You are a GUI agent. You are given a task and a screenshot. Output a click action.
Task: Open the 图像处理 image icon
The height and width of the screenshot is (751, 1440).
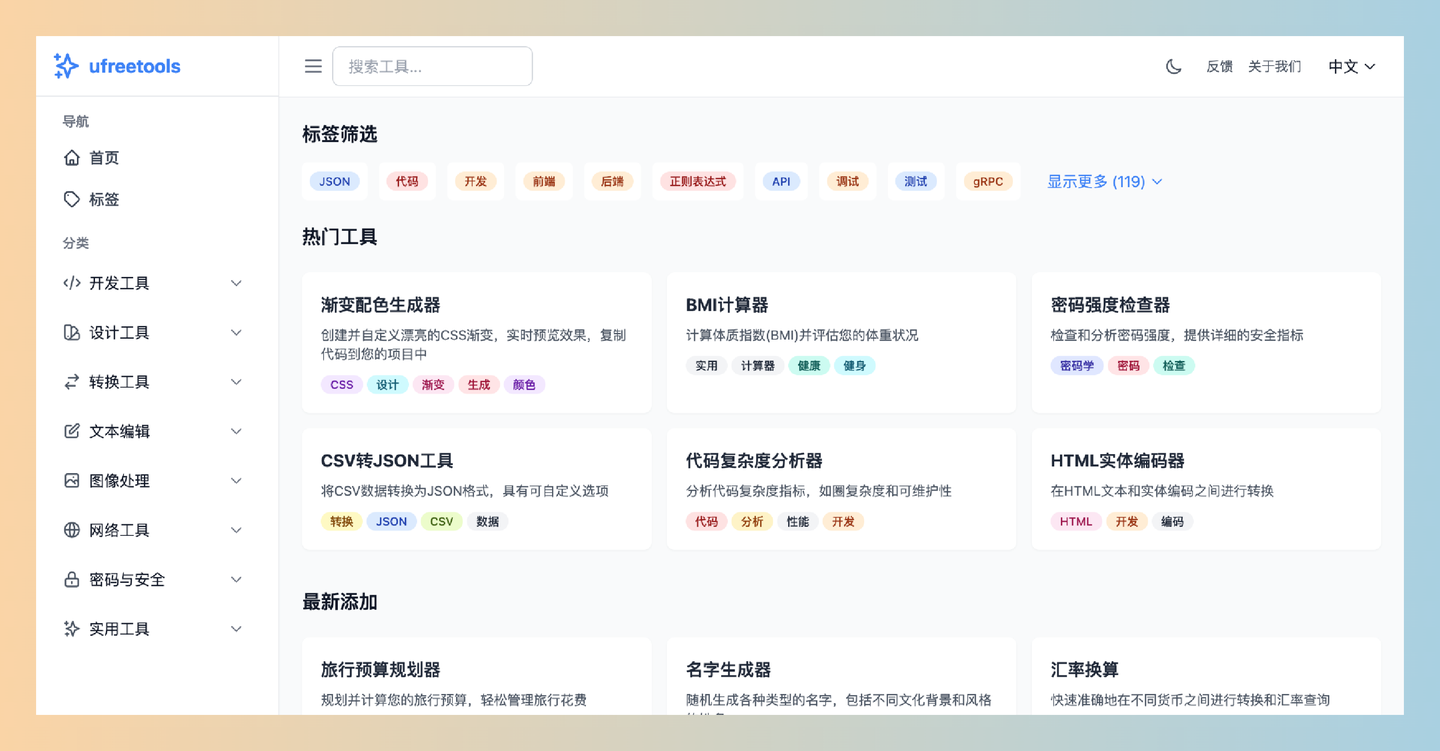(x=71, y=480)
